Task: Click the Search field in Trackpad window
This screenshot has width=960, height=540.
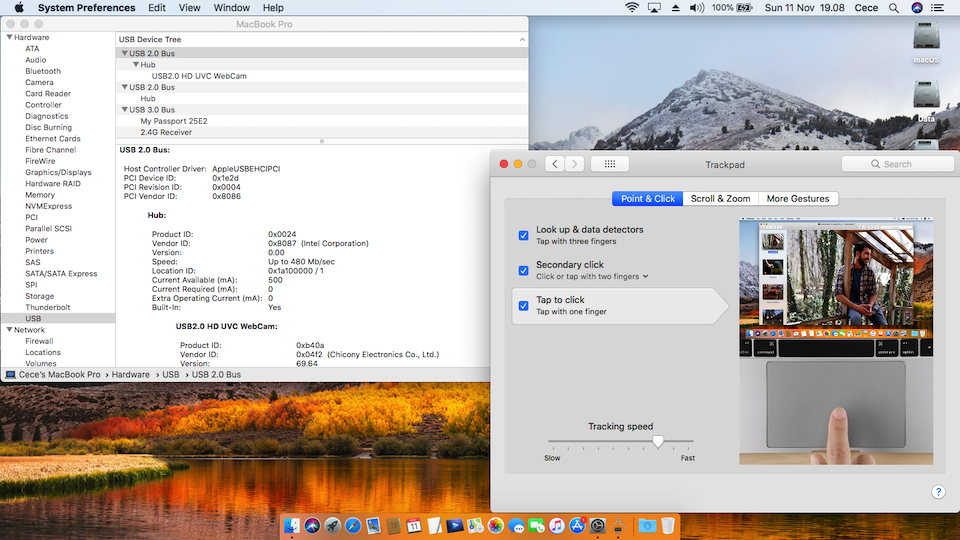Action: pos(898,163)
